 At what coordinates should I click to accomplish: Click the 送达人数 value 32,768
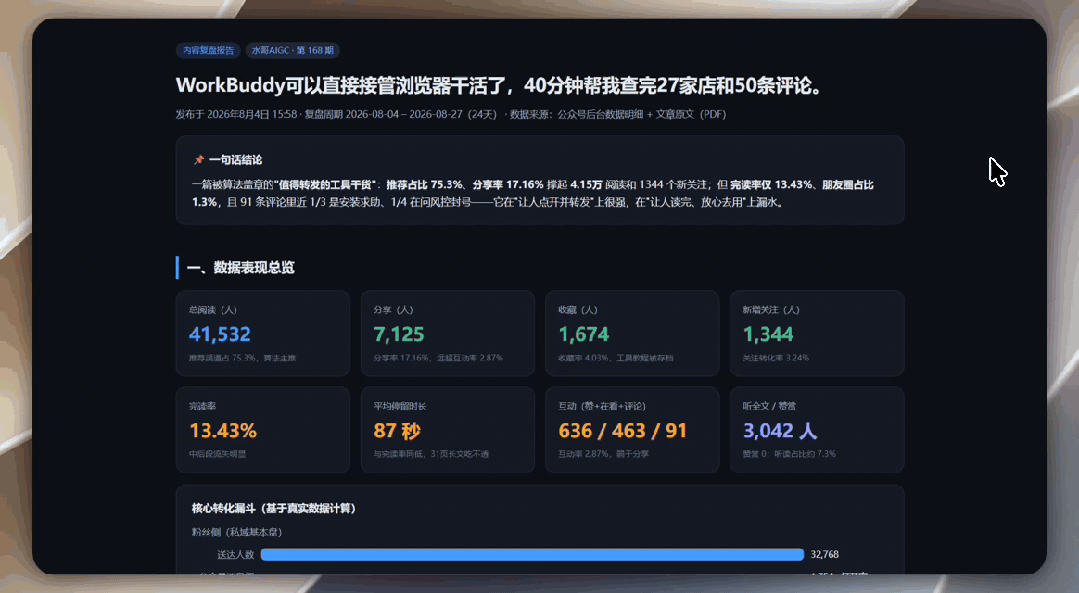tap(824, 554)
